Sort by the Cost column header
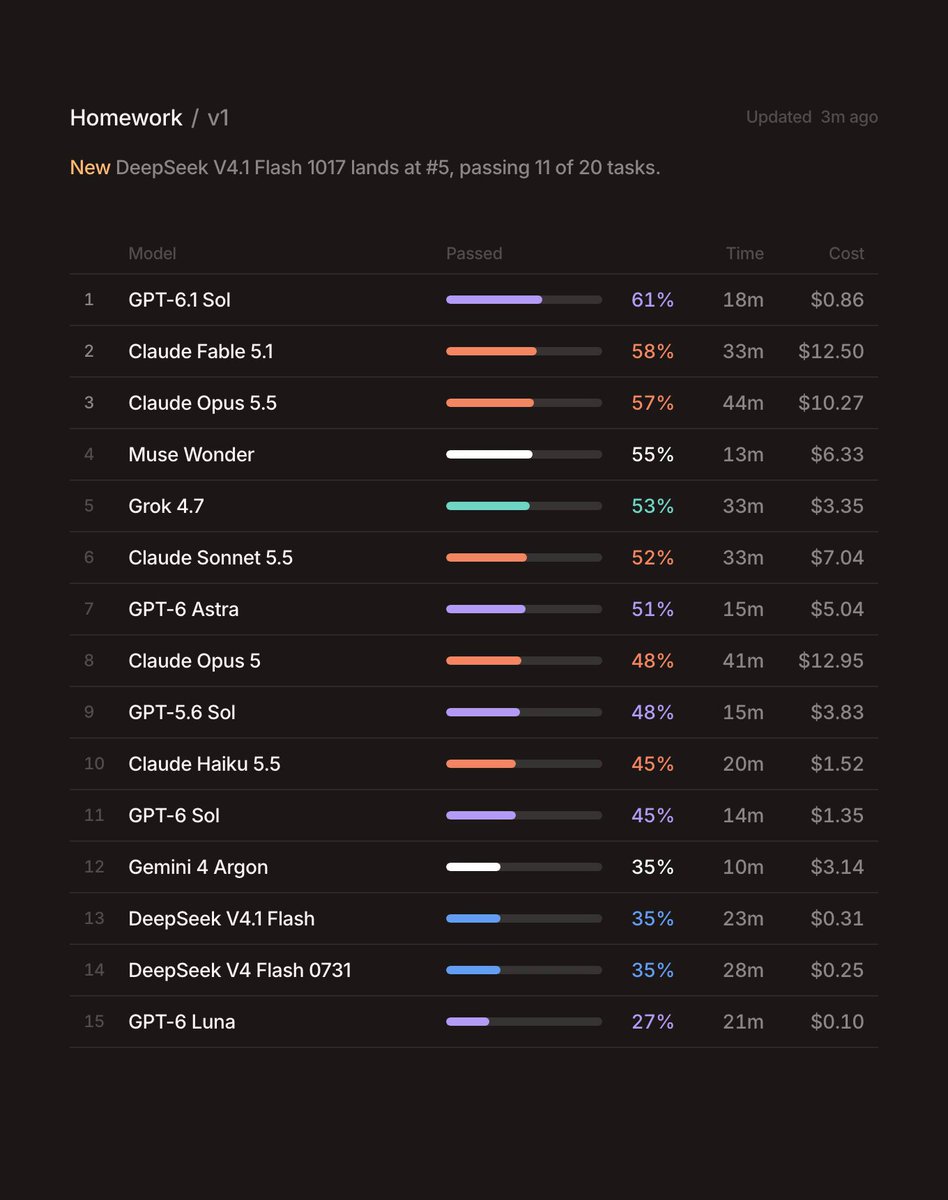Screen dimensions: 948x1200 point(846,254)
